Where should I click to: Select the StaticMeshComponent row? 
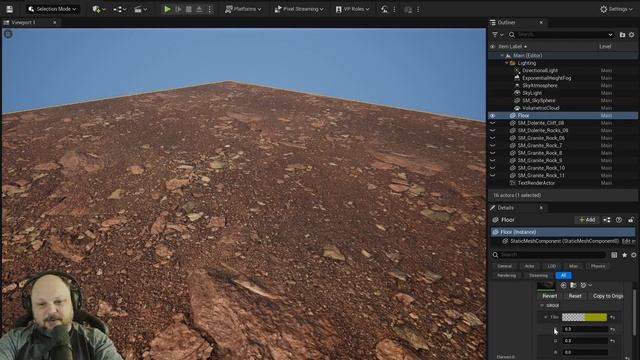(x=563, y=241)
